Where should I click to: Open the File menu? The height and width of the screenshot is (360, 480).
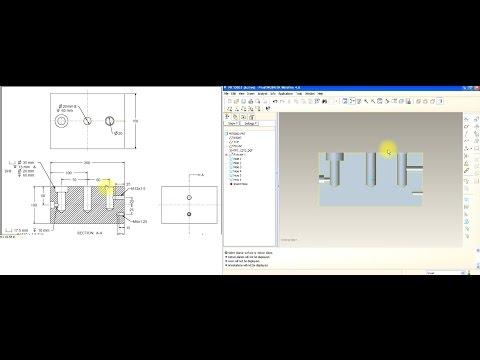click(226, 94)
